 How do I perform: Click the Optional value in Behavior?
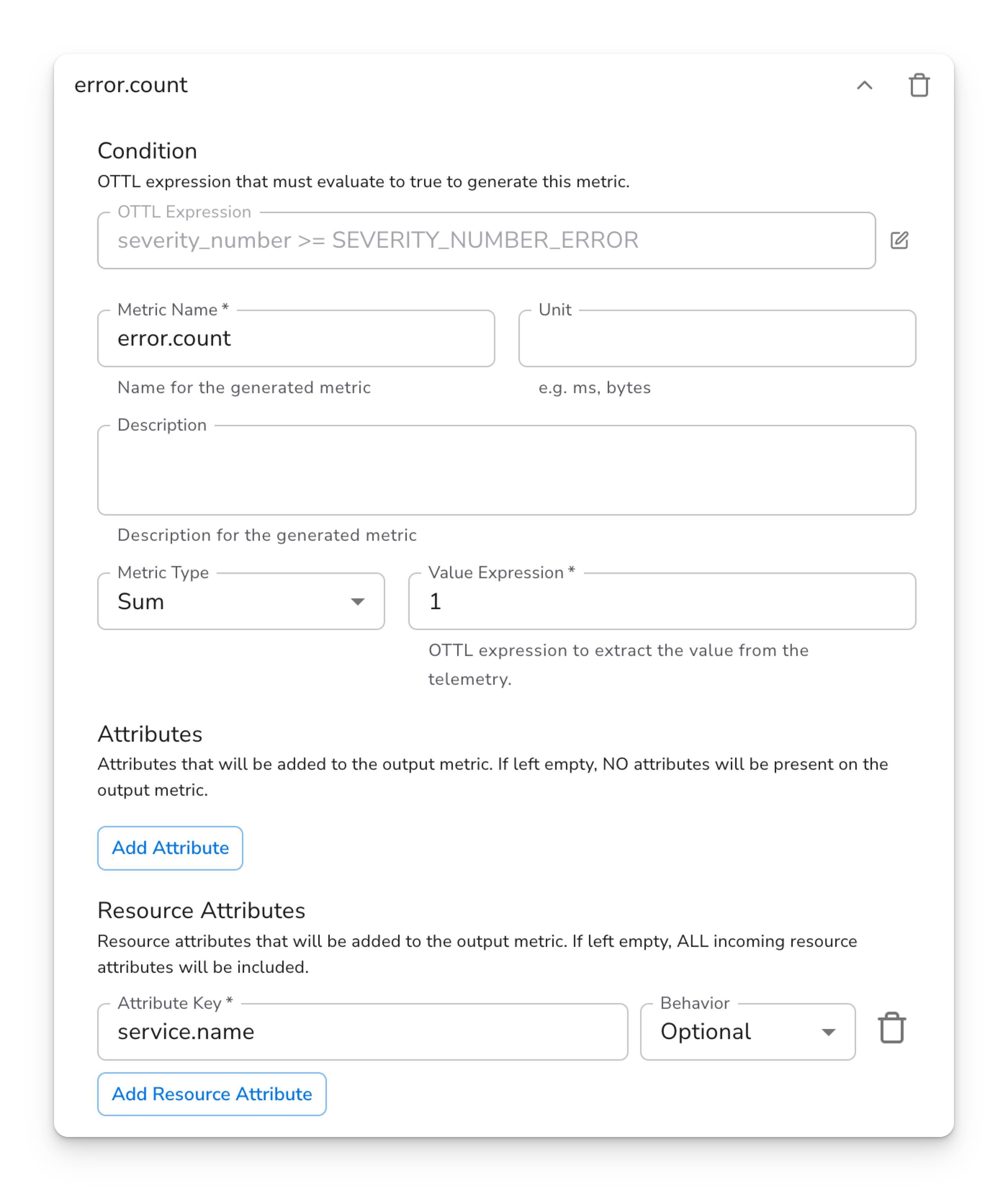pos(706,1032)
